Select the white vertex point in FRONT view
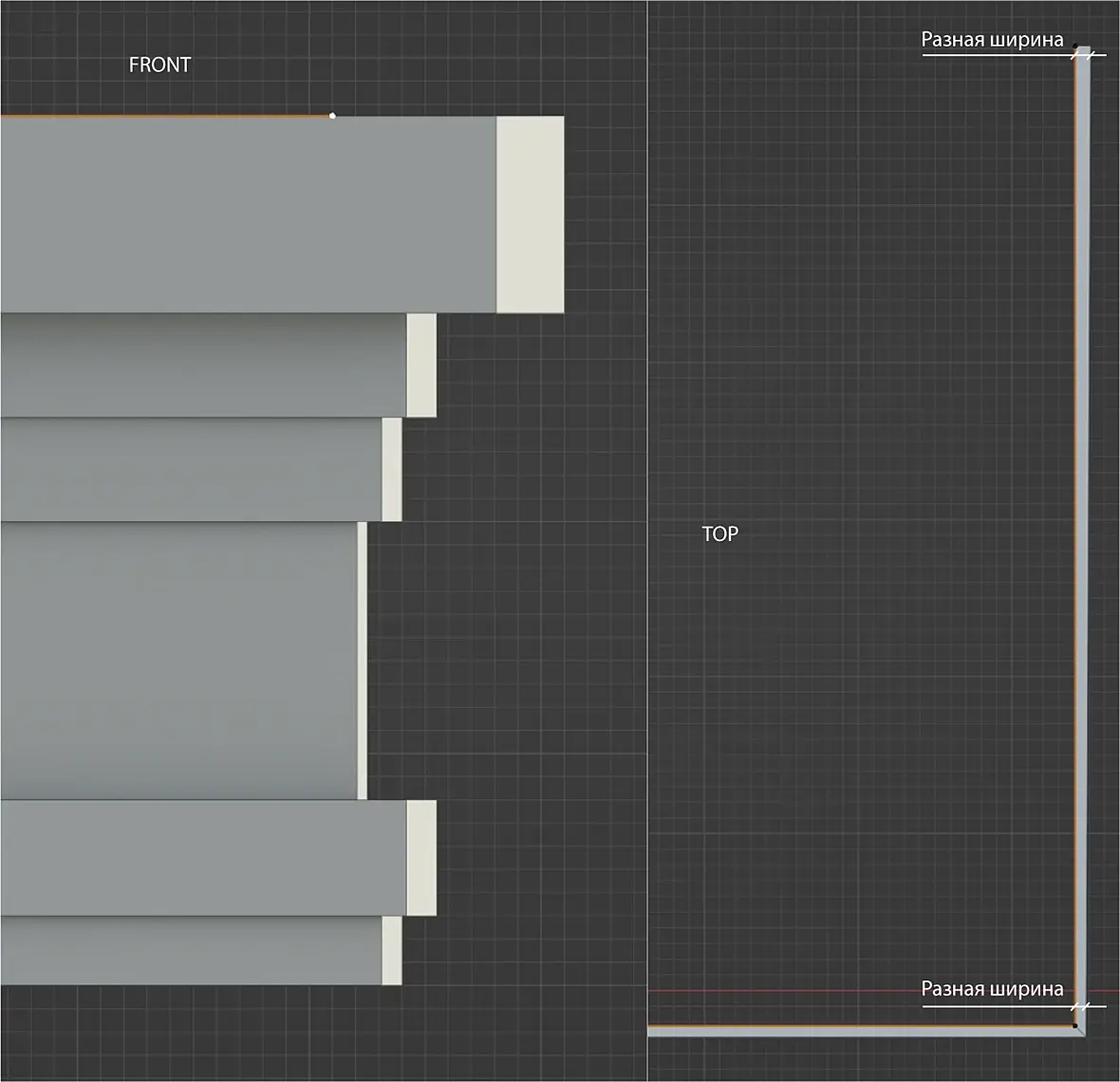 coord(332,116)
